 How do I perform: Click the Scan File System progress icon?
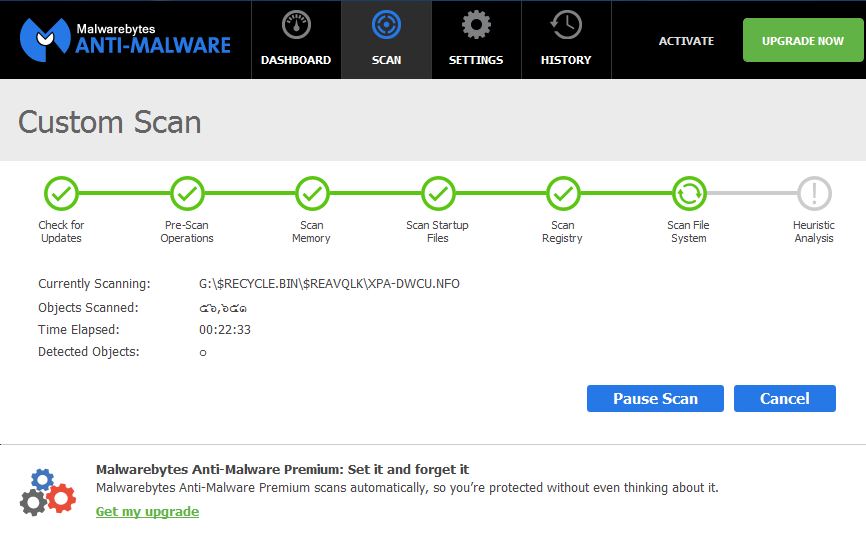pos(689,193)
